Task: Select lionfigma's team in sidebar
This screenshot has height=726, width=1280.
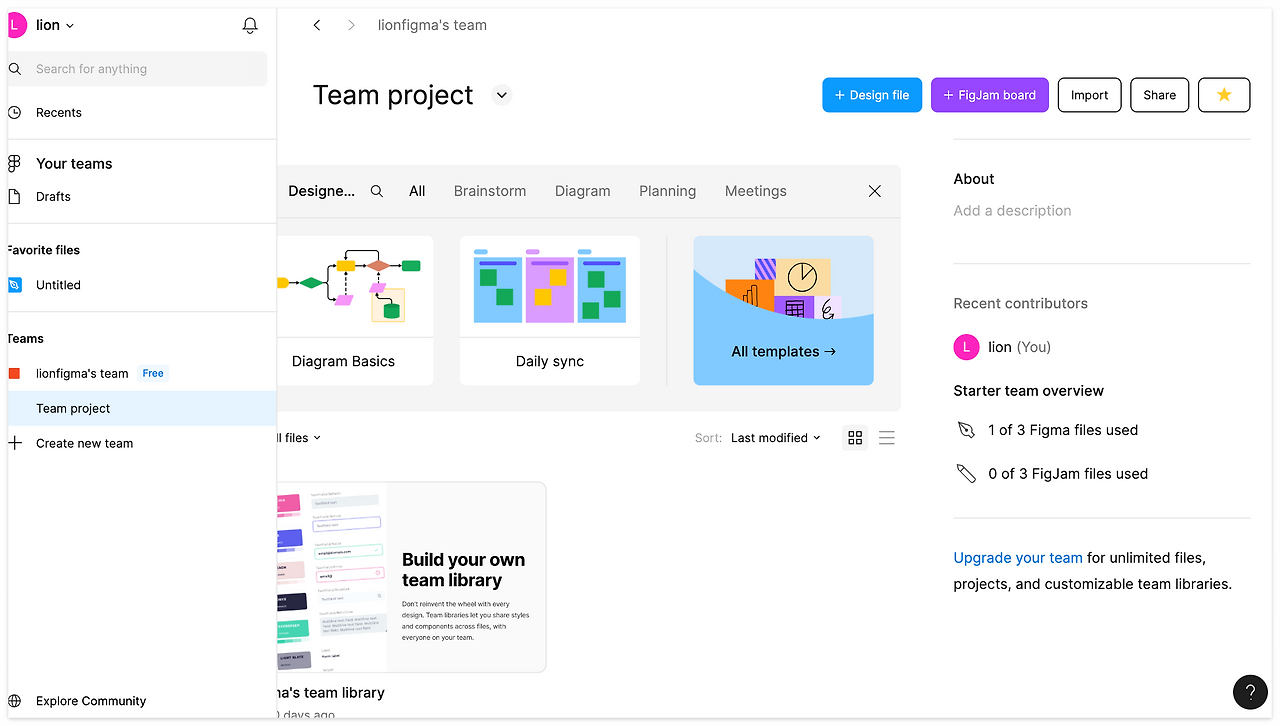Action: tap(82, 374)
